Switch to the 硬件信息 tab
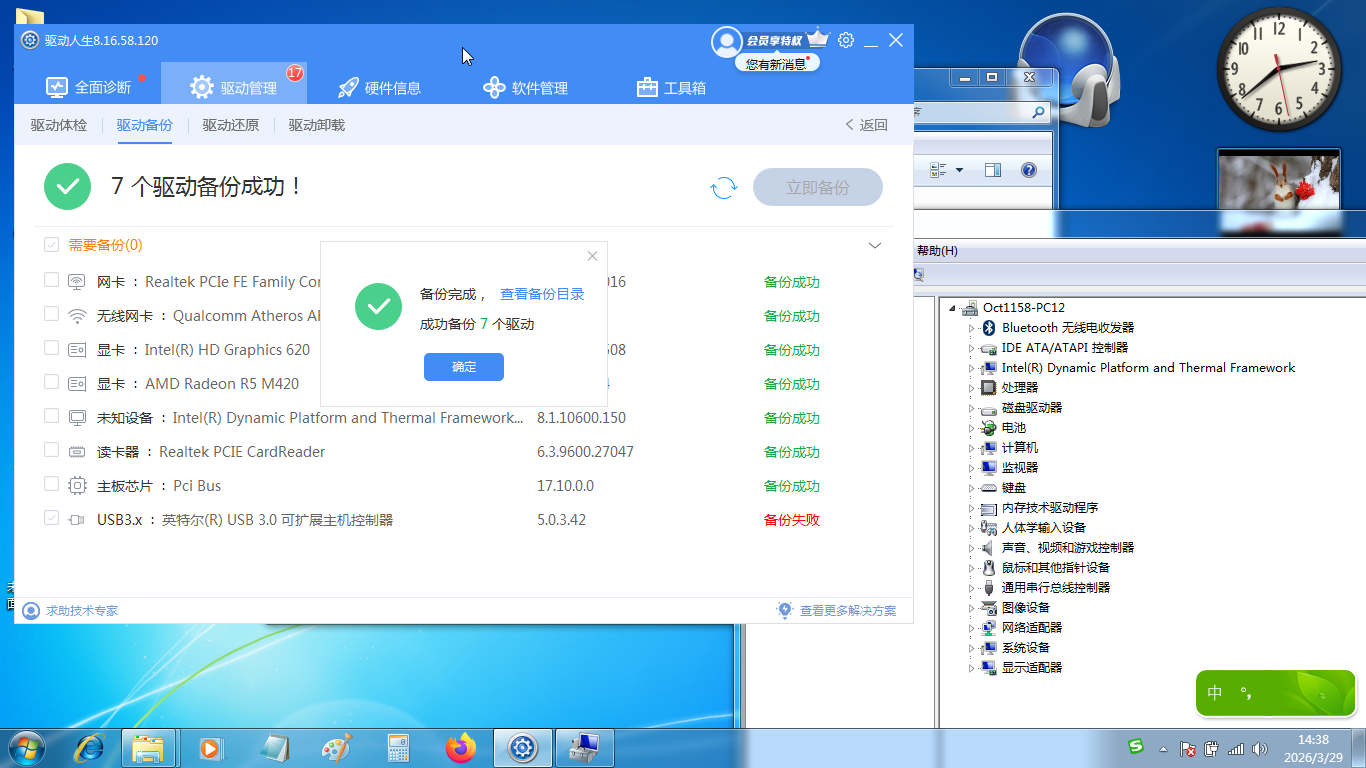This screenshot has width=1366, height=768. pyautogui.click(x=379, y=88)
